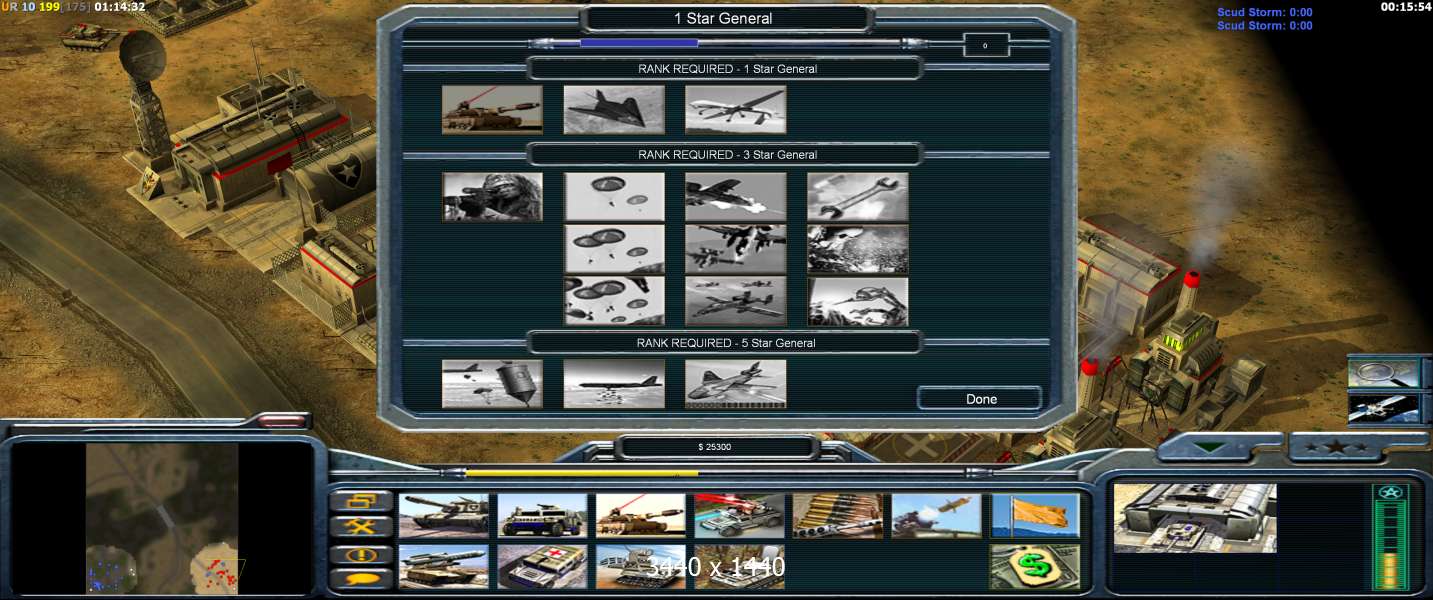Pick the Pathfinder sniper promotion
This screenshot has width=1433, height=600.
492,196
